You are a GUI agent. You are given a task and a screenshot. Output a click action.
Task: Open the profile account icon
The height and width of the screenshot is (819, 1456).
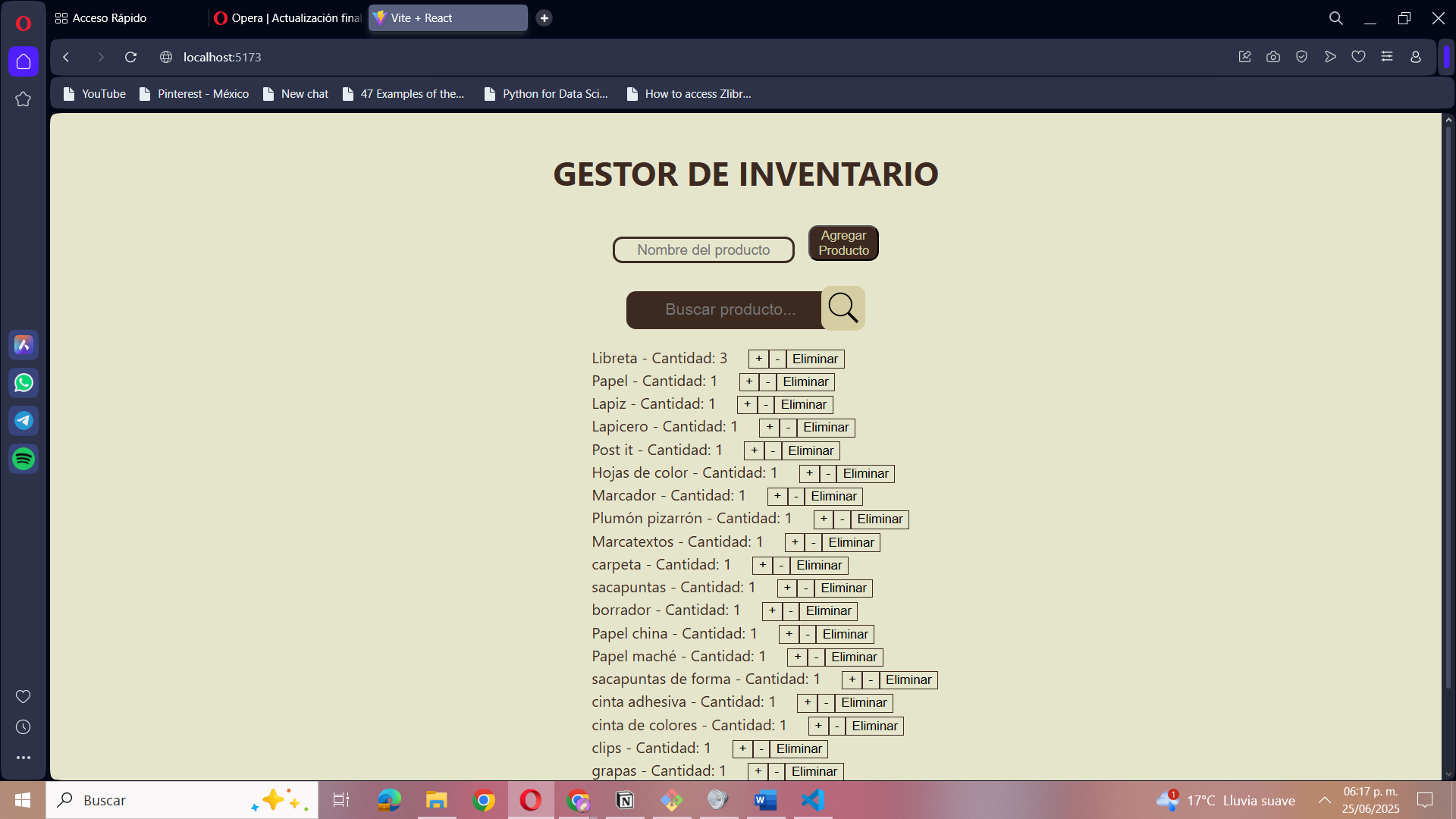tap(1415, 57)
